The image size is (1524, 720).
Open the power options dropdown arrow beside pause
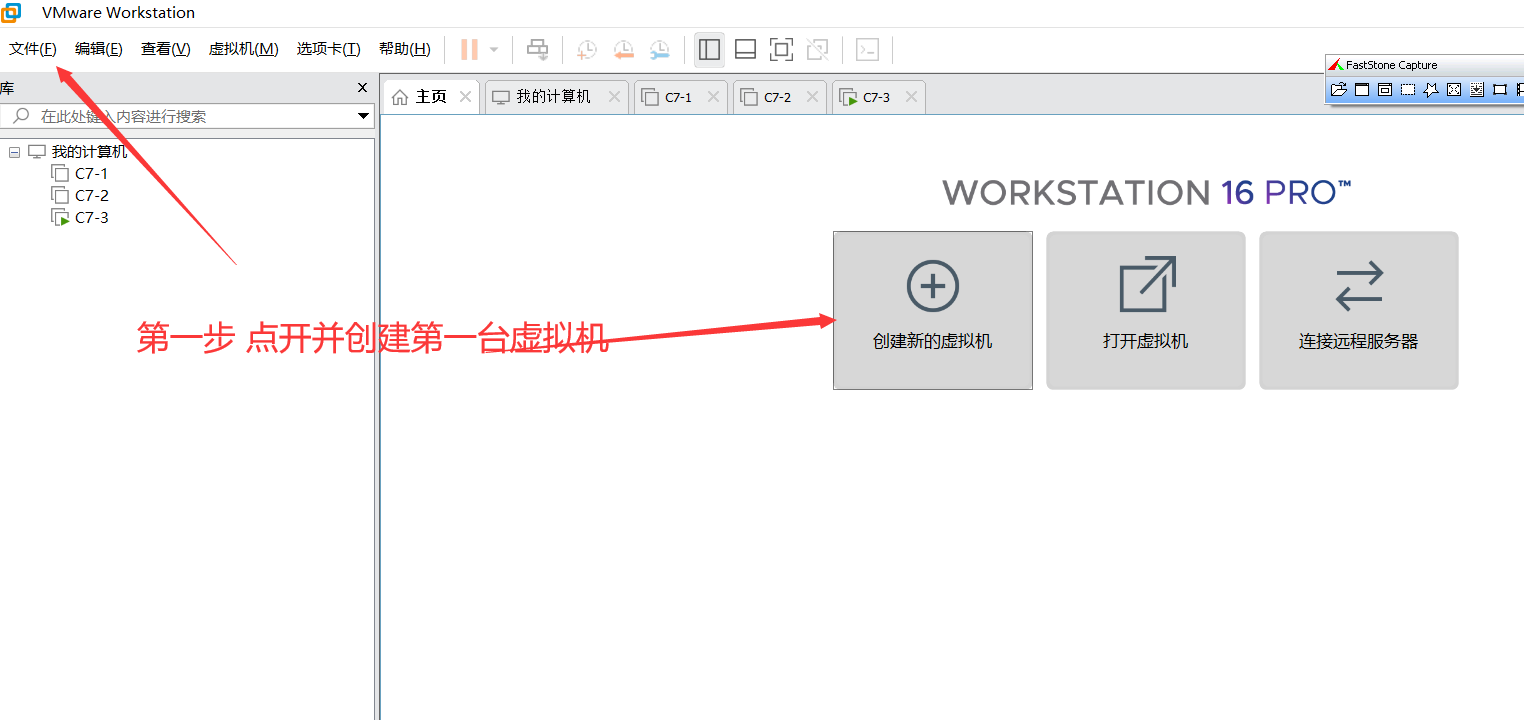pyautogui.click(x=493, y=49)
